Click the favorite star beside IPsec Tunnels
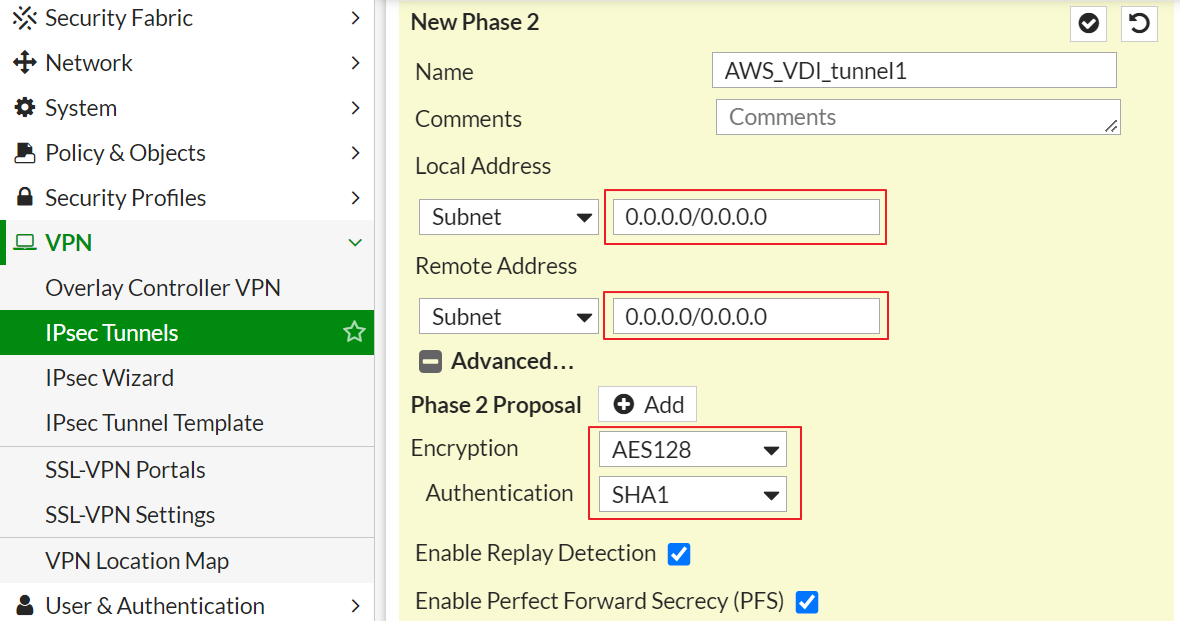The height and width of the screenshot is (621, 1180). click(354, 332)
